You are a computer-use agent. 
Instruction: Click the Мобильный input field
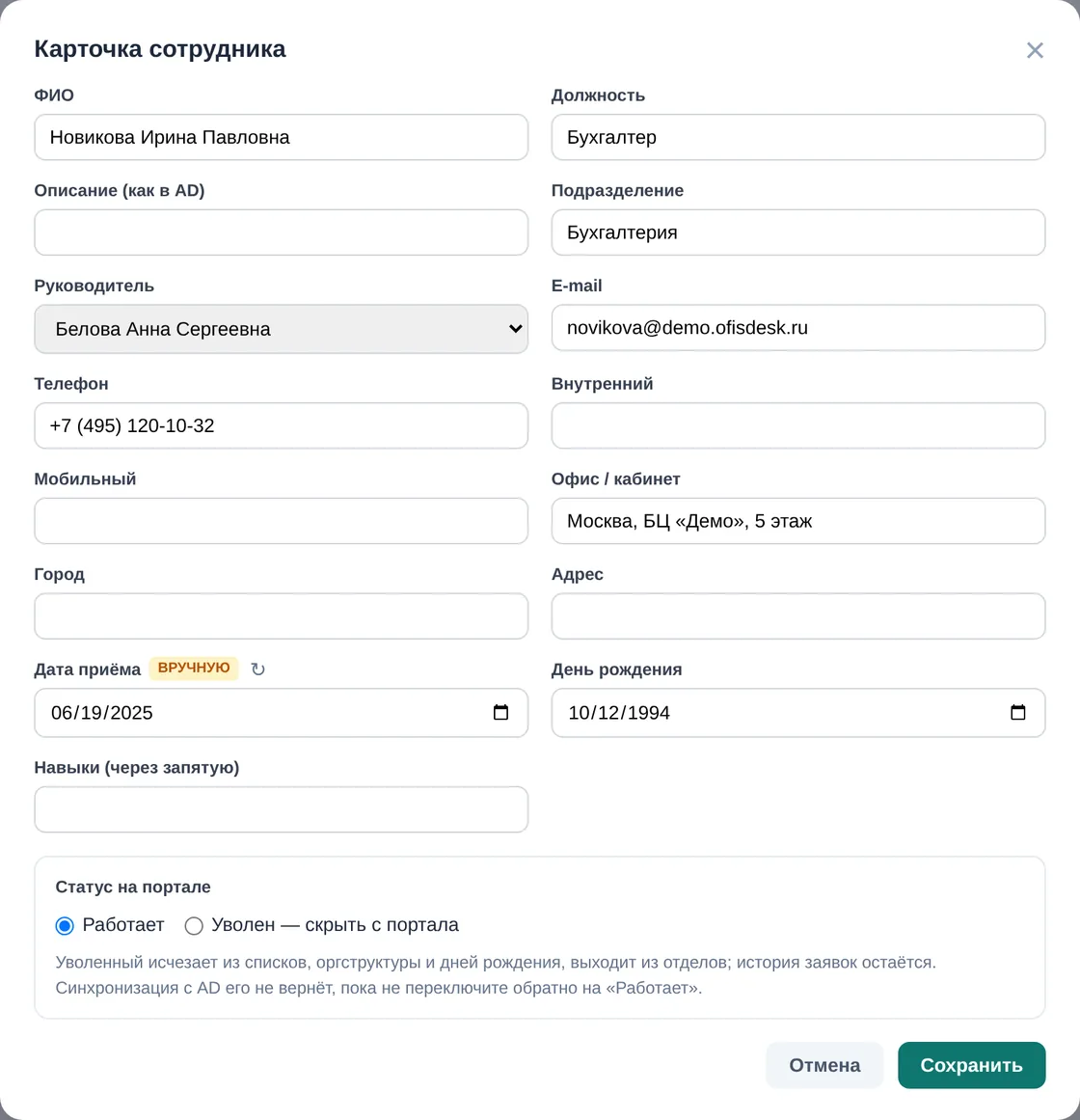[282, 521]
